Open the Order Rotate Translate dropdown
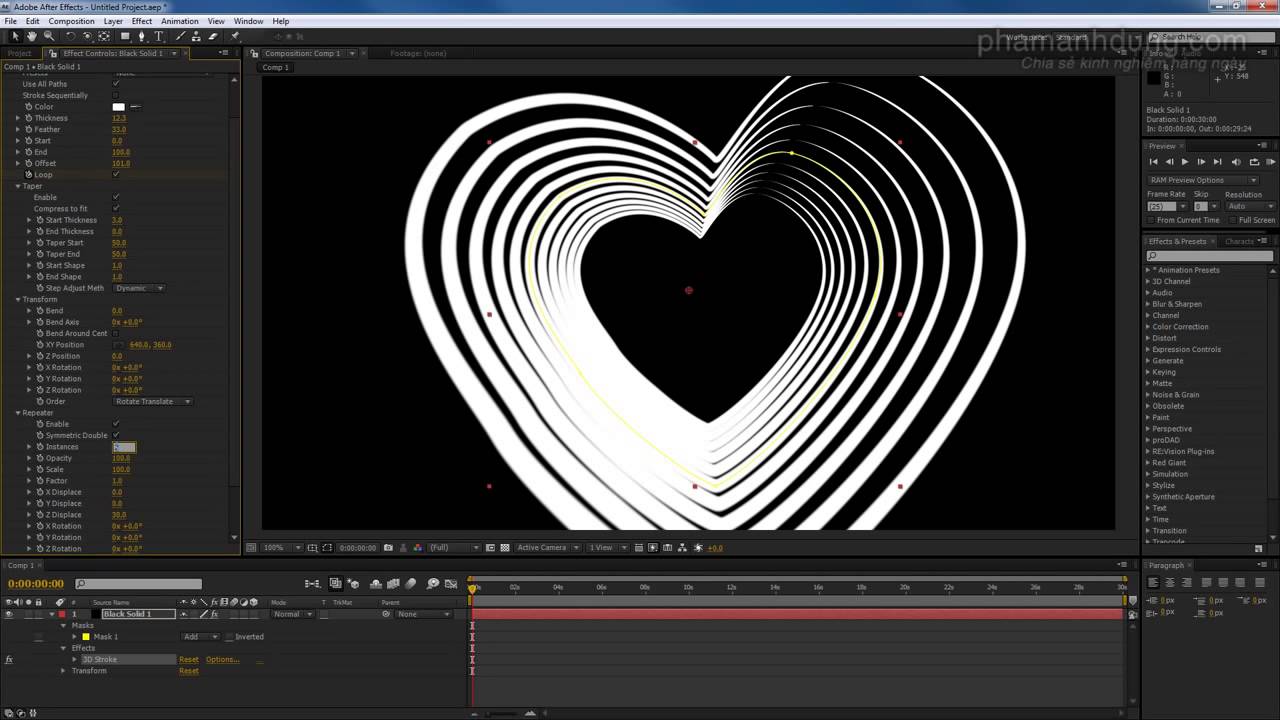Viewport: 1280px width, 720px height. (153, 401)
